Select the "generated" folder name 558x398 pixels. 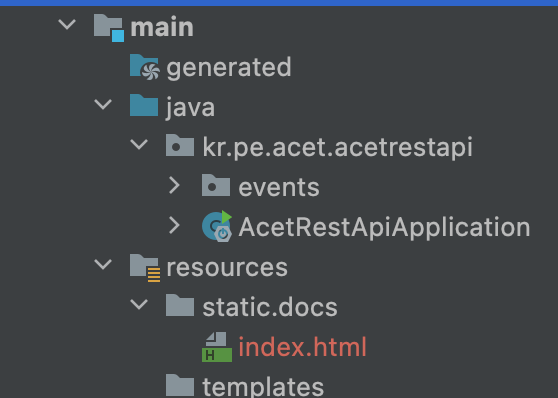[229, 68]
